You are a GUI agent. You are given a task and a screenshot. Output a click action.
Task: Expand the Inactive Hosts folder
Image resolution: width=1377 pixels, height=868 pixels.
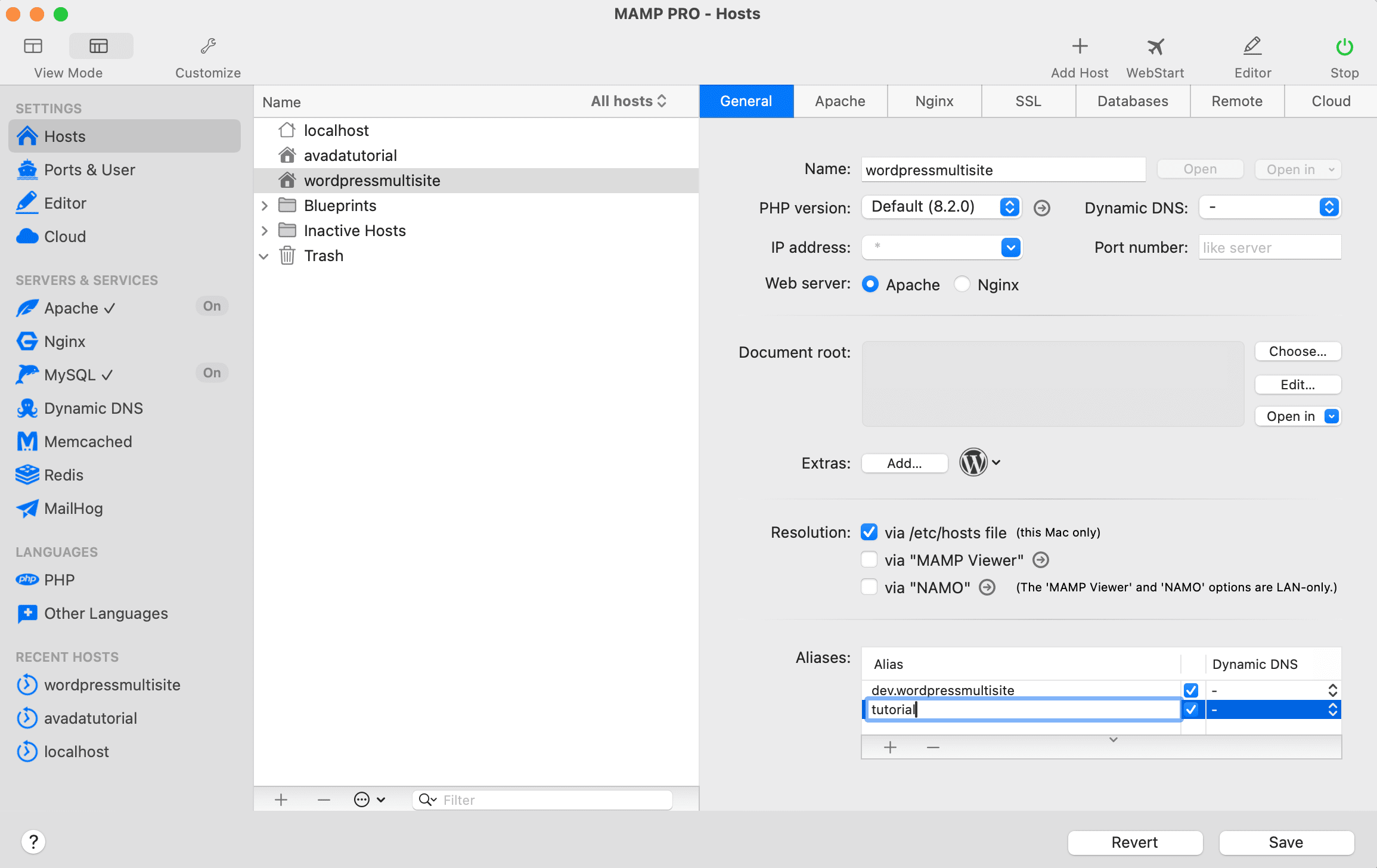(x=265, y=231)
